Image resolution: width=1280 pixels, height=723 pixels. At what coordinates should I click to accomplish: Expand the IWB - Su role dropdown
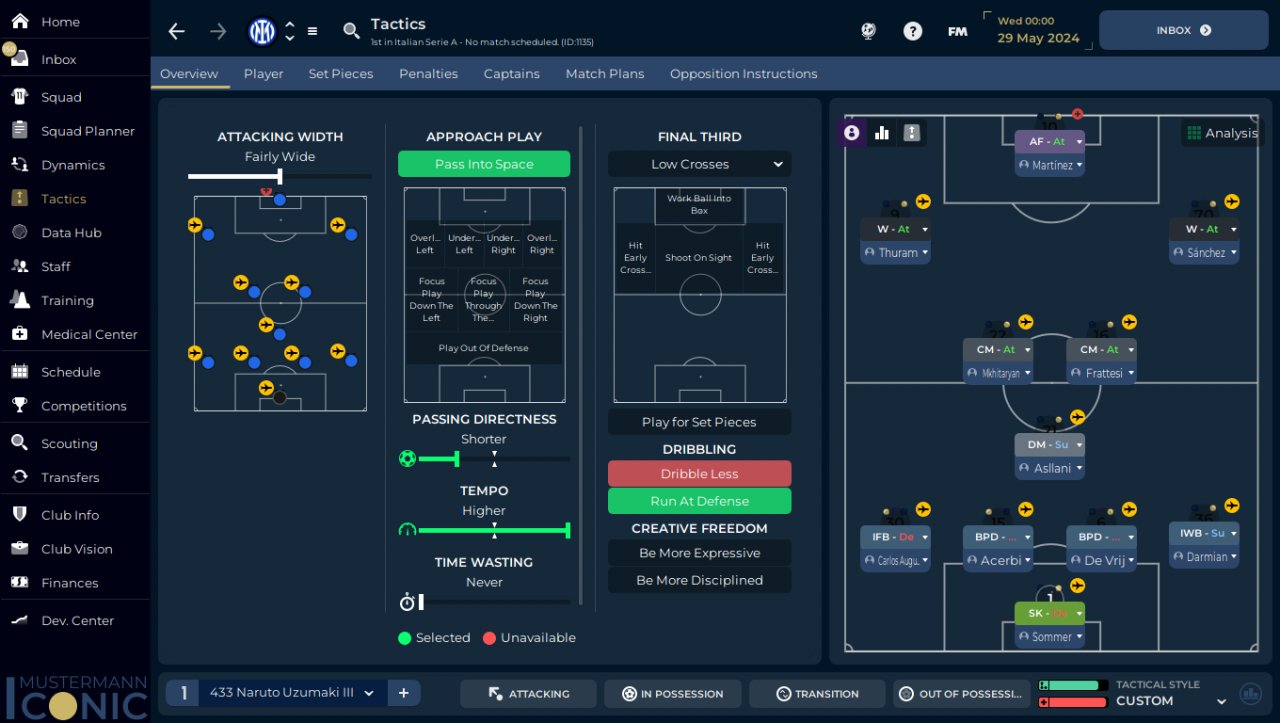pos(1204,533)
